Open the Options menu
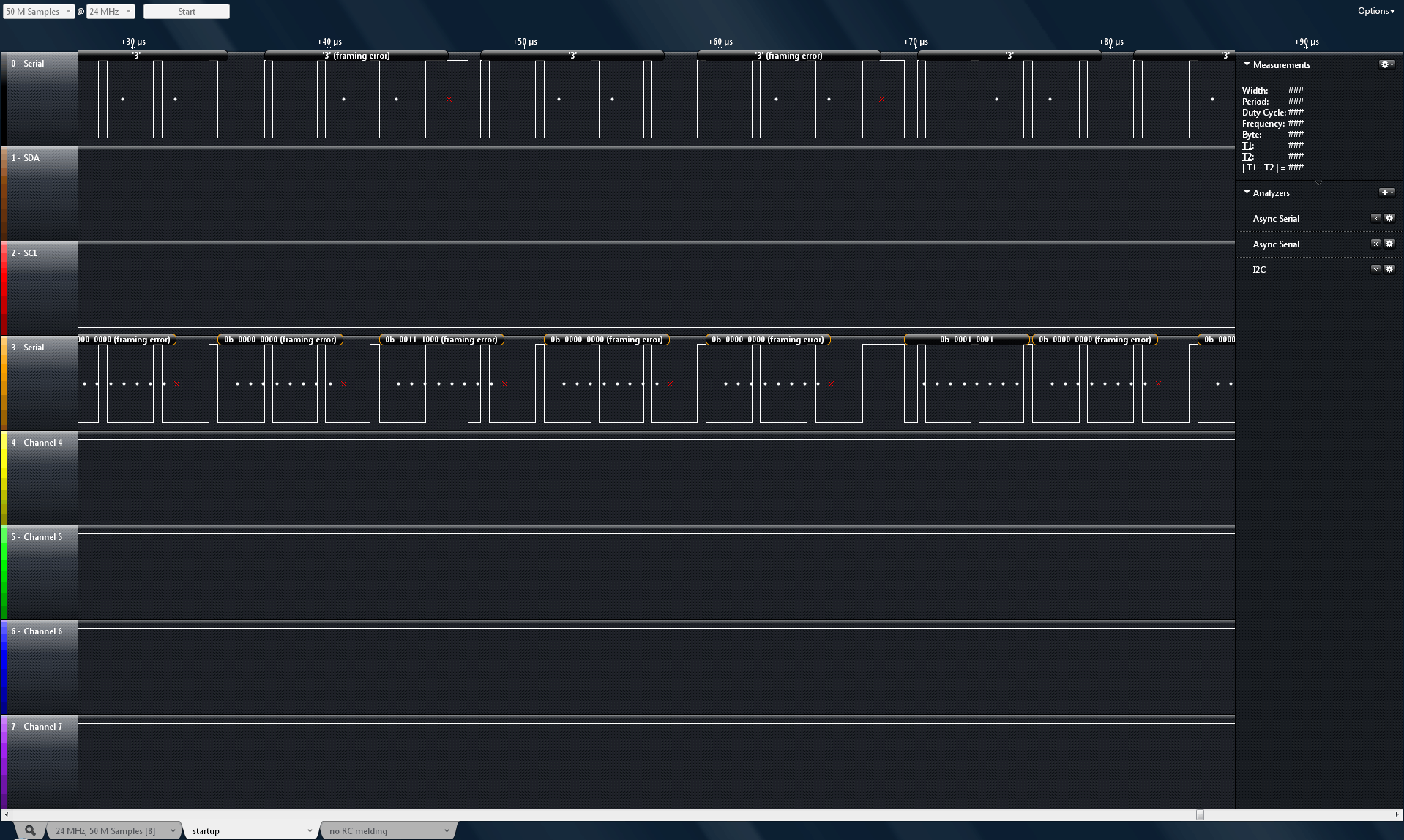This screenshot has width=1404, height=840. pyautogui.click(x=1376, y=11)
